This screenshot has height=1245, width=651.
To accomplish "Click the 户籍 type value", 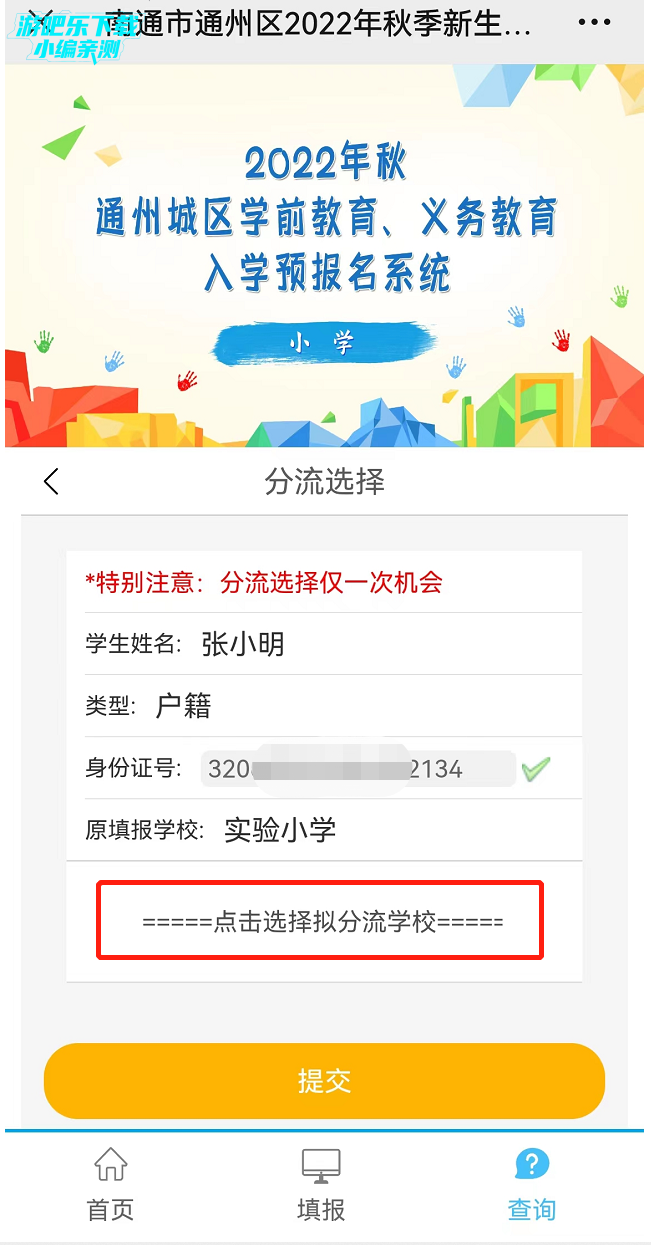I will [x=184, y=706].
